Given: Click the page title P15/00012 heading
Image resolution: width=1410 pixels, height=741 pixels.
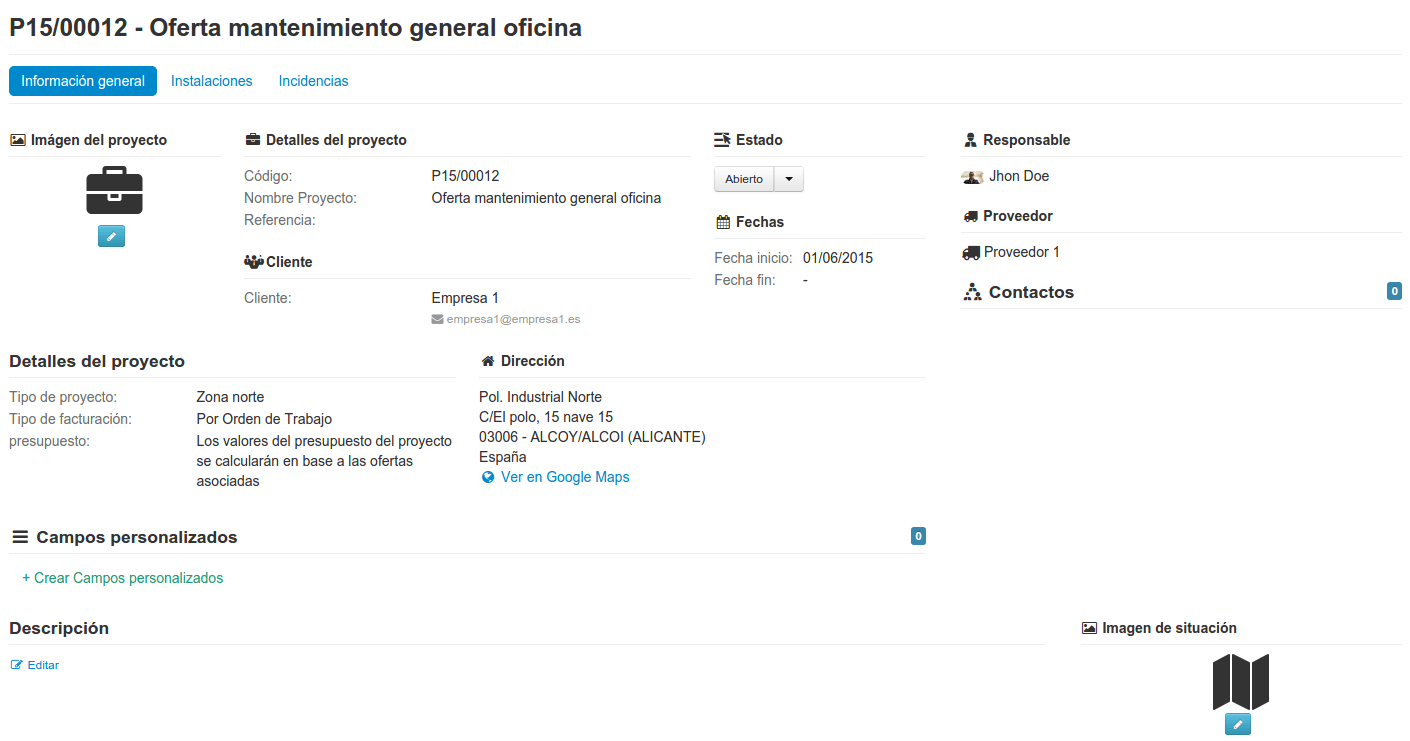Looking at the screenshot, I should click(x=295, y=27).
